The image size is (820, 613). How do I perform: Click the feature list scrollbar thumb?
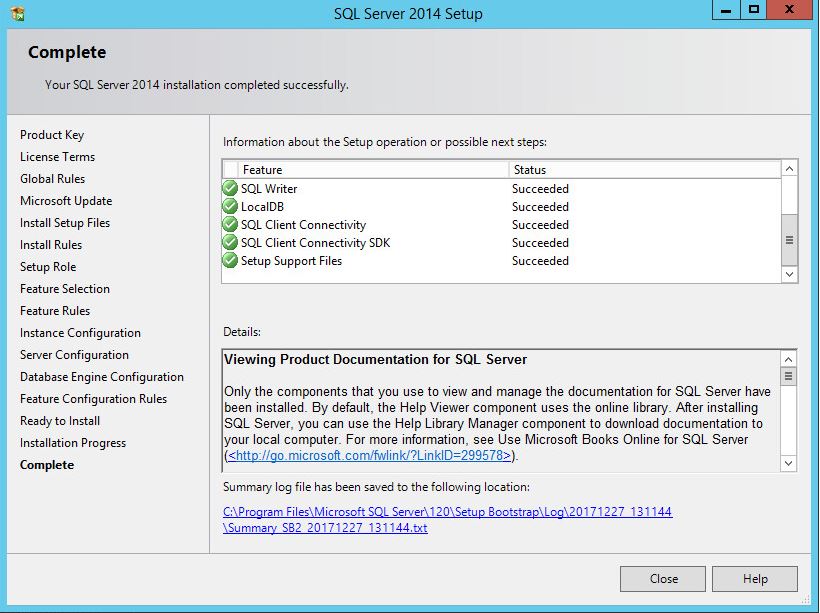790,240
